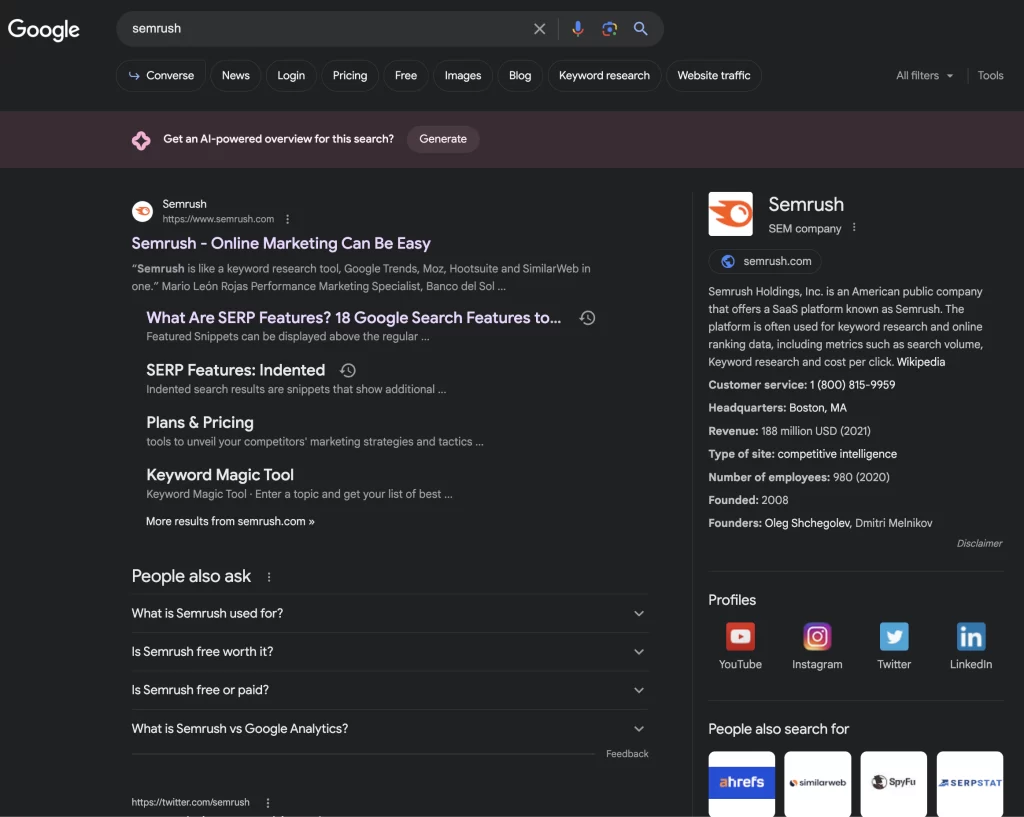Click the Generate AI overview button
This screenshot has height=817, width=1024.
443,139
